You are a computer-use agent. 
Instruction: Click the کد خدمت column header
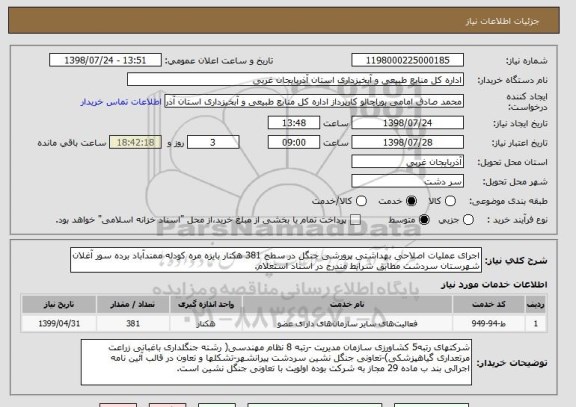tap(489, 304)
